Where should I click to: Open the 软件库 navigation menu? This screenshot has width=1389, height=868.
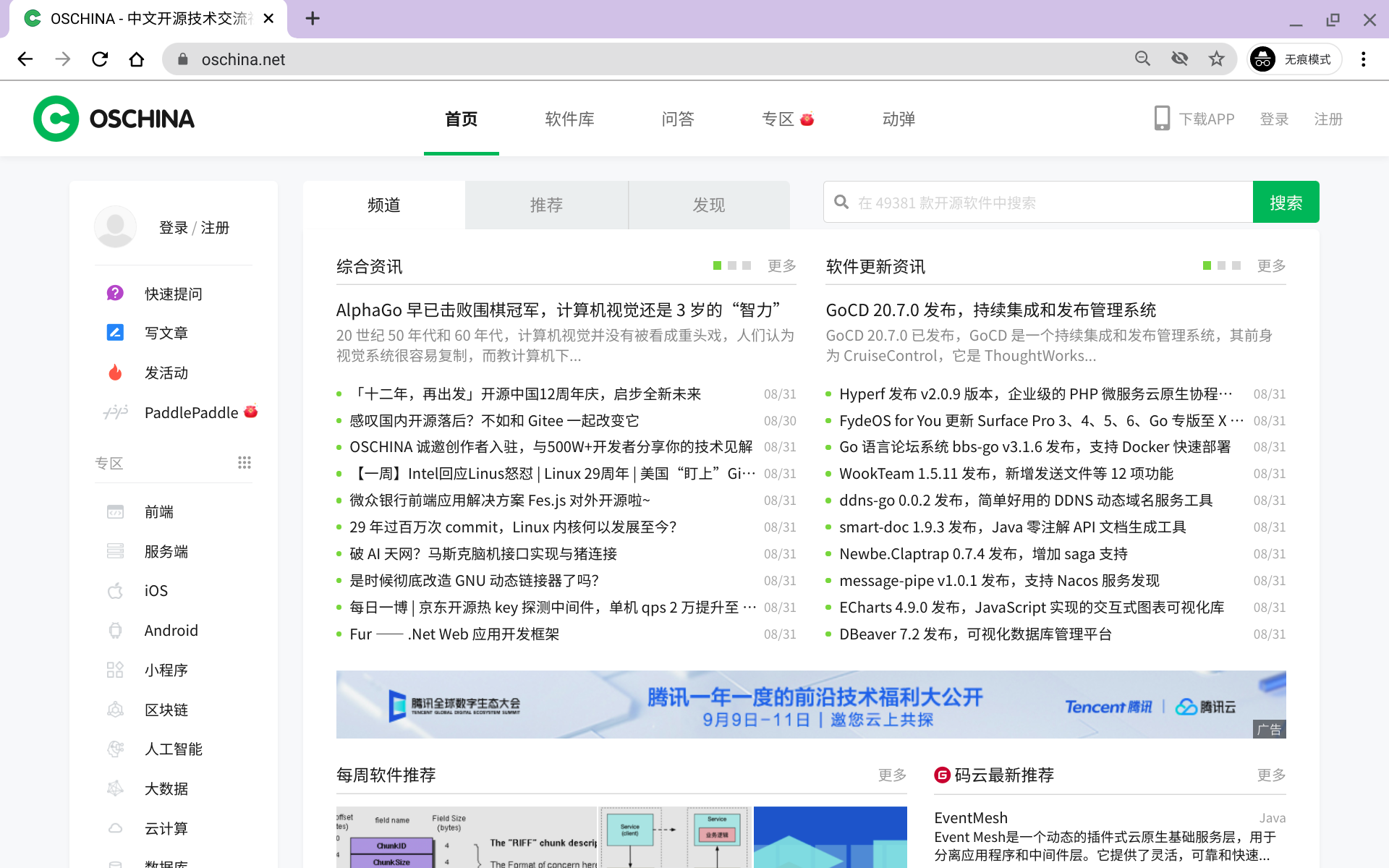569,119
